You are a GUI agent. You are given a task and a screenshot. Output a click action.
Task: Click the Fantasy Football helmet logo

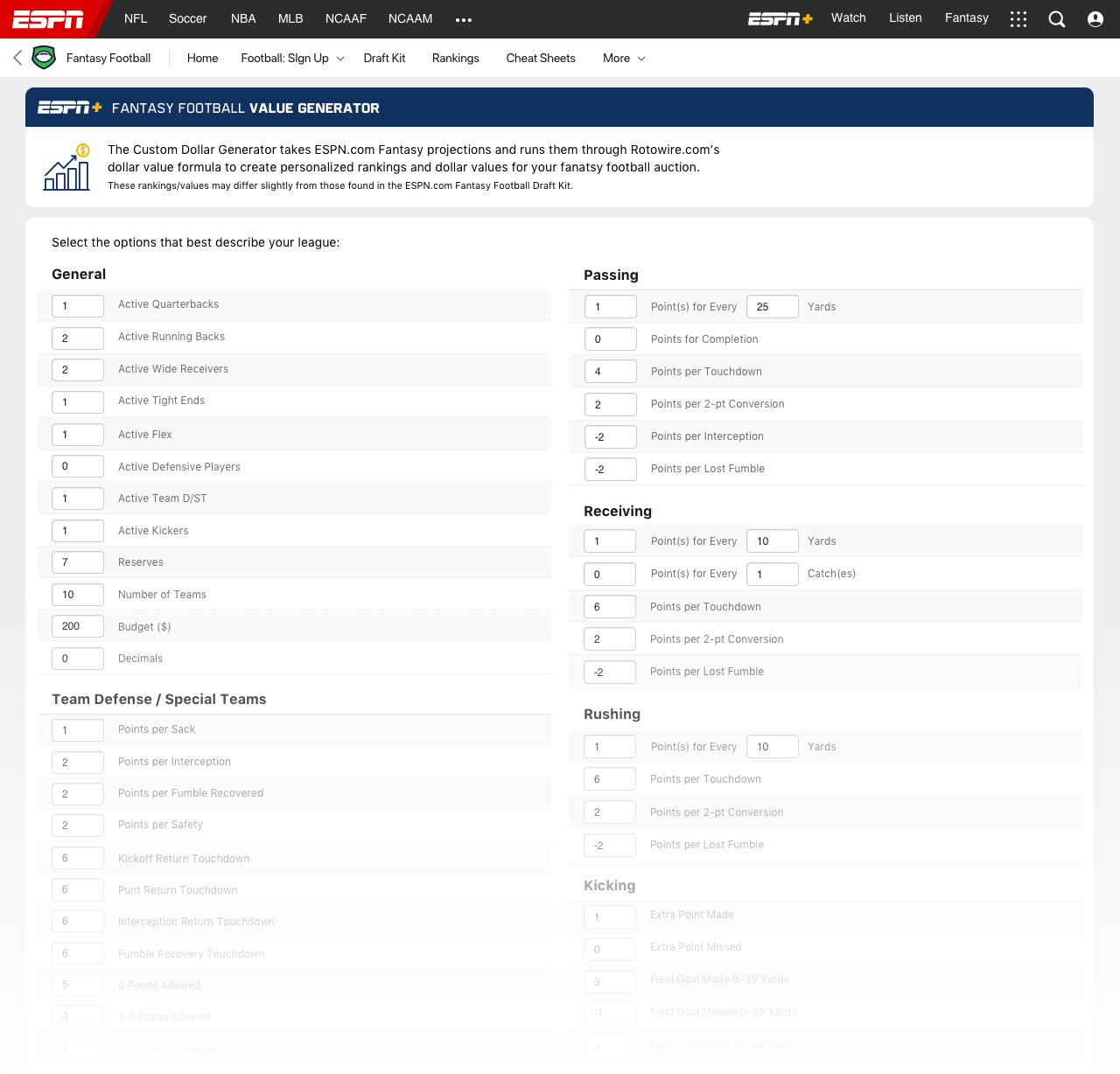(x=44, y=58)
